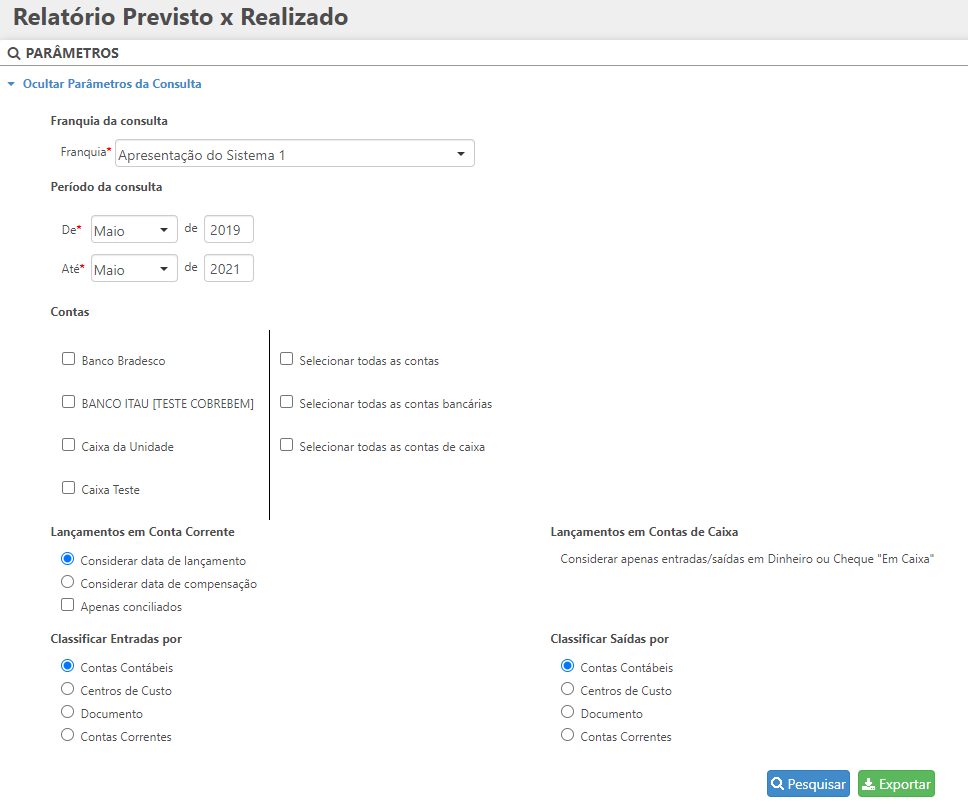Check Selecionar todas as contas bancárias
968x802 pixels.
(287, 402)
